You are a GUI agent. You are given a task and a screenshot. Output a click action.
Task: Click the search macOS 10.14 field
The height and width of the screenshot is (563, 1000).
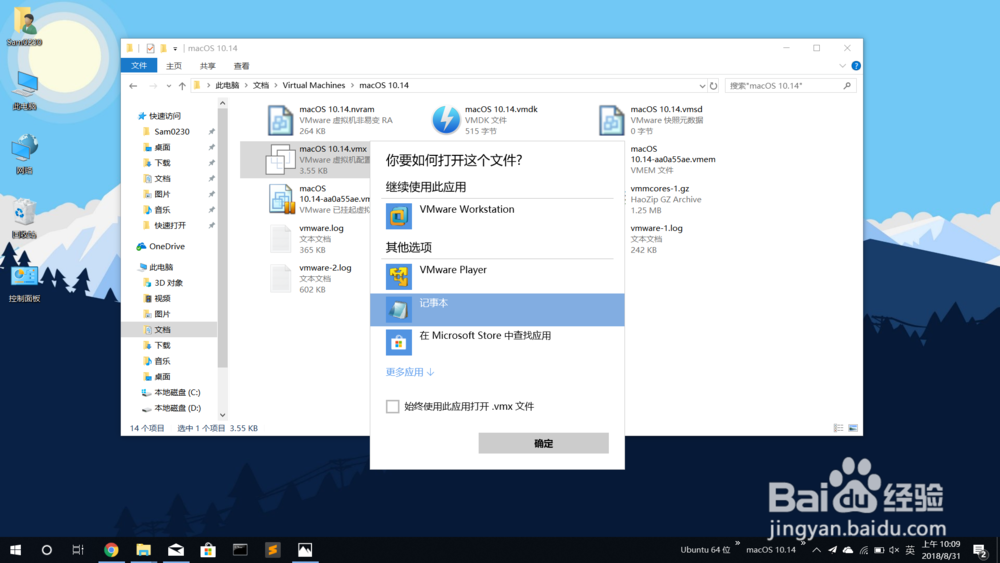(790, 85)
